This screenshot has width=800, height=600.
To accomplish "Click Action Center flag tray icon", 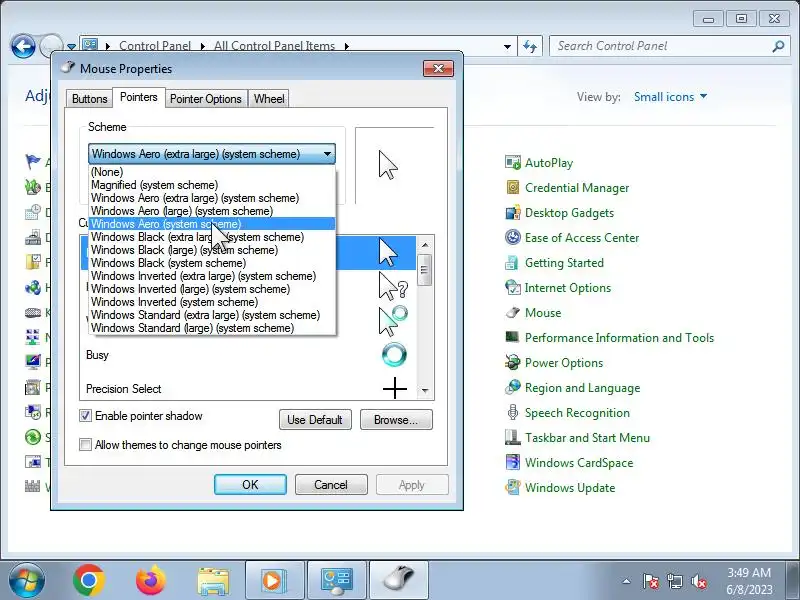I will (x=651, y=581).
